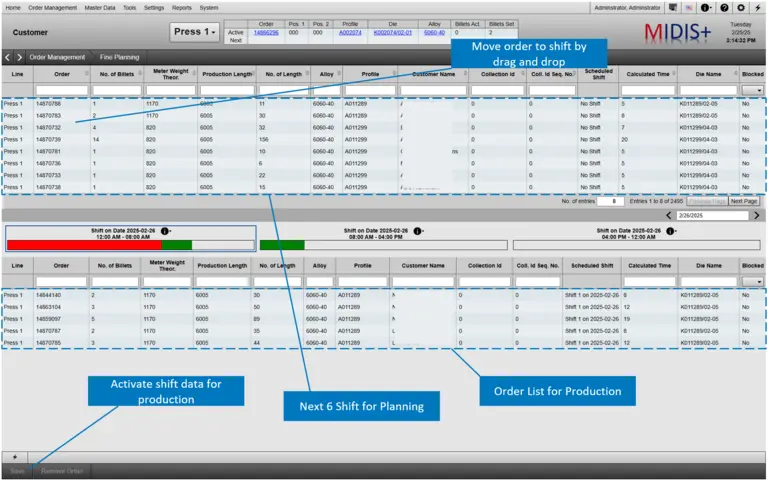Screen dimensions: 768x481
Task: Expand the info dropdown in top bar
Action: 706,7
